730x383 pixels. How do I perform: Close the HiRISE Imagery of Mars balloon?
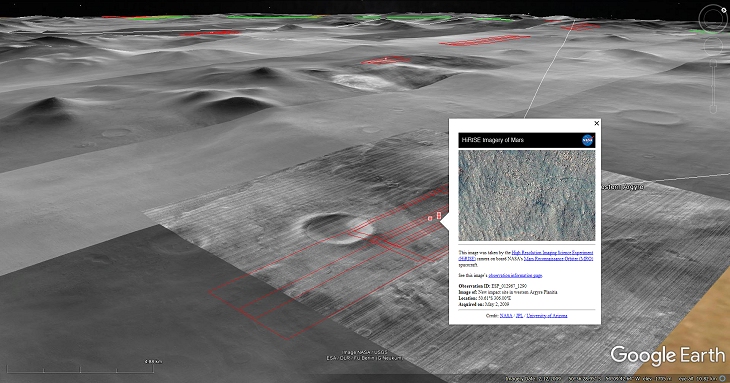(x=596, y=123)
